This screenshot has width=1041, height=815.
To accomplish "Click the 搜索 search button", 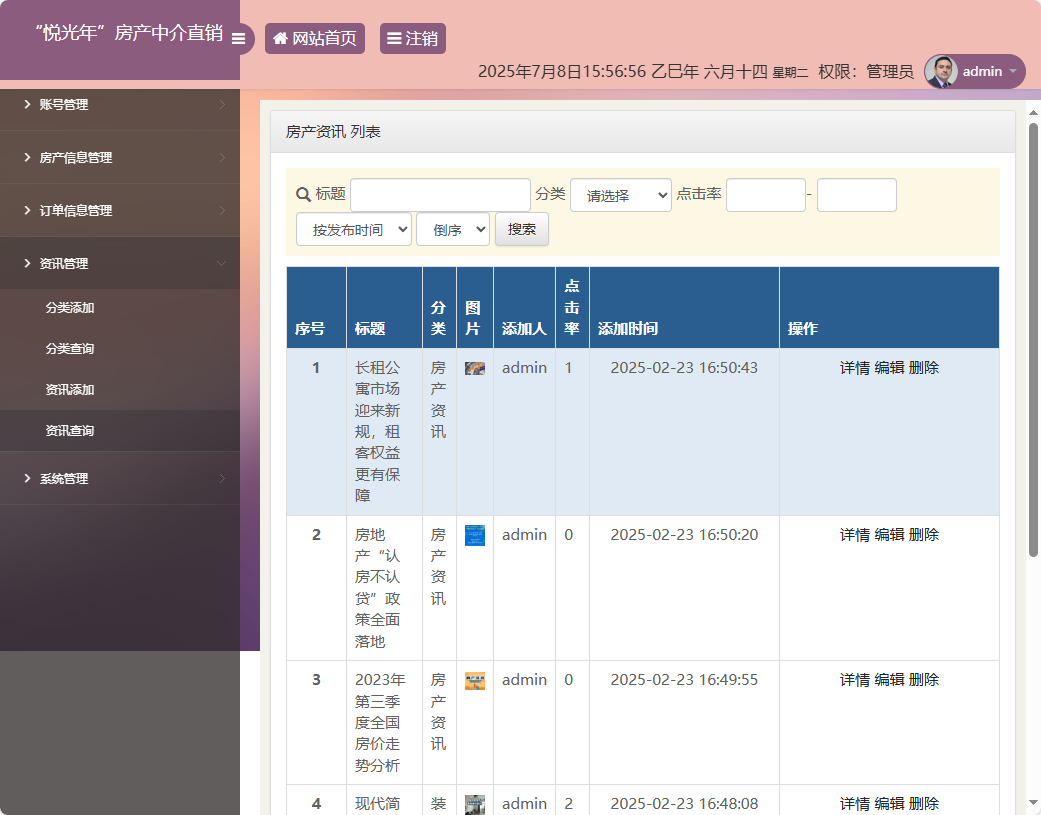I will coord(521,228).
